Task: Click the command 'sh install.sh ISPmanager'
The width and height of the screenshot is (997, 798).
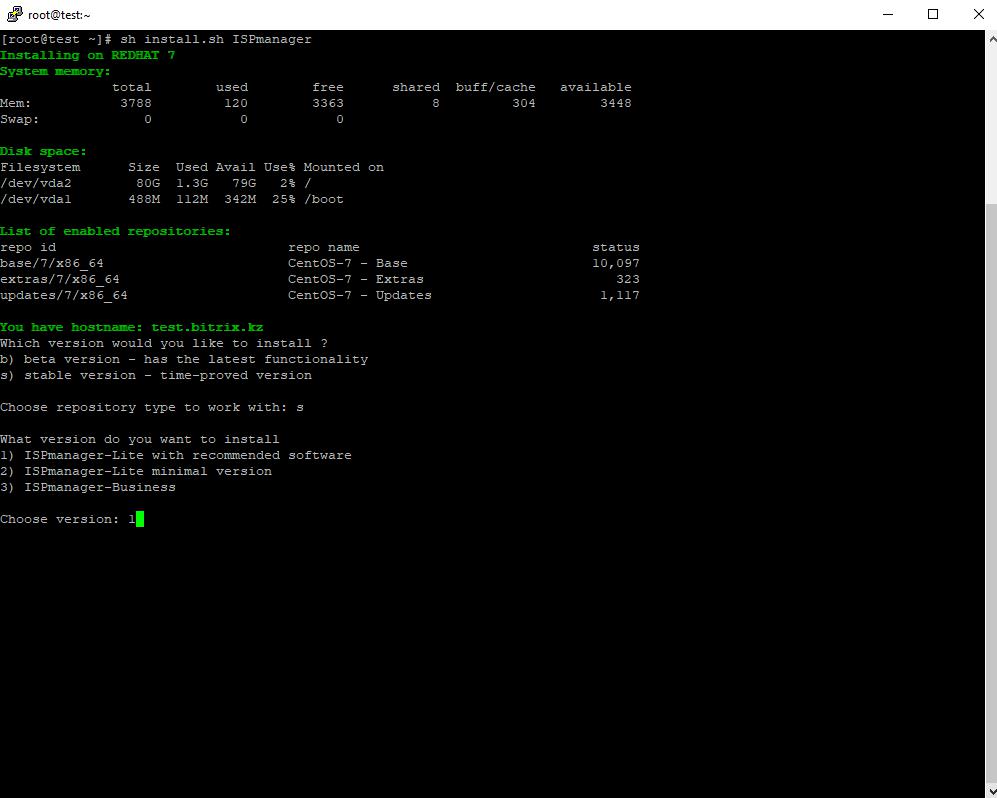Action: pos(216,39)
